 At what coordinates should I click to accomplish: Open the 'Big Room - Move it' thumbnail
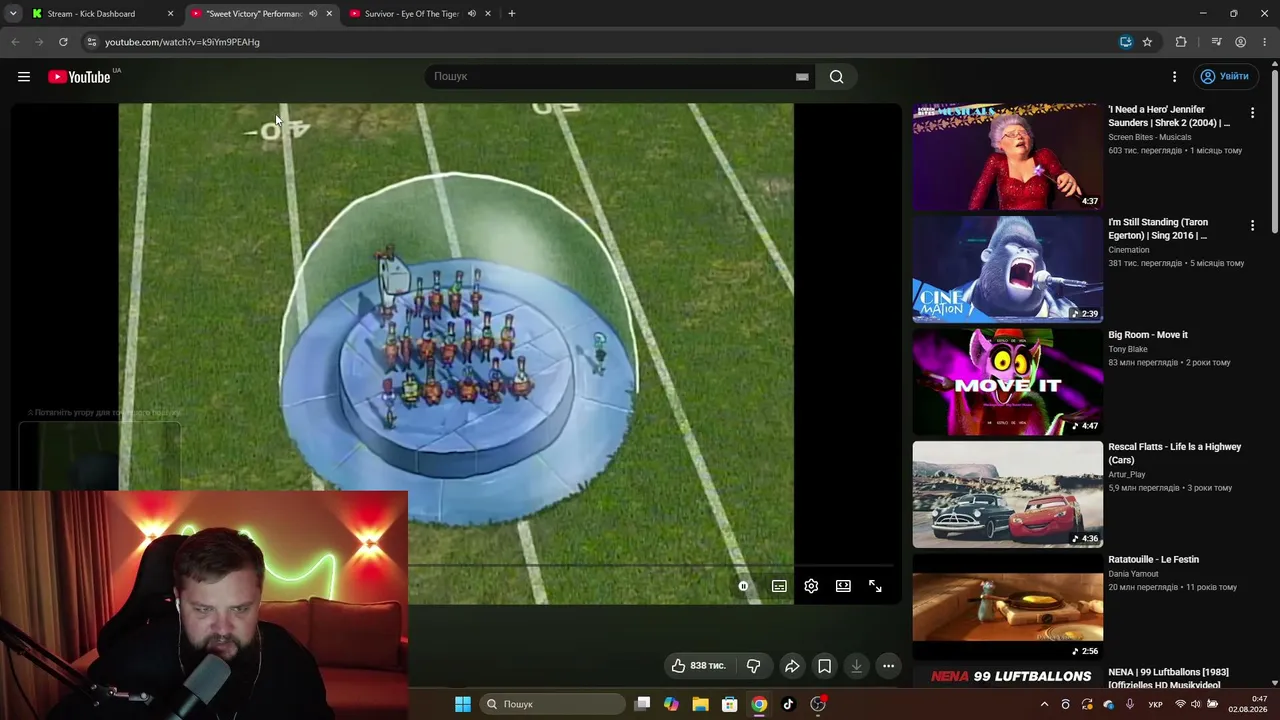[x=1008, y=382]
